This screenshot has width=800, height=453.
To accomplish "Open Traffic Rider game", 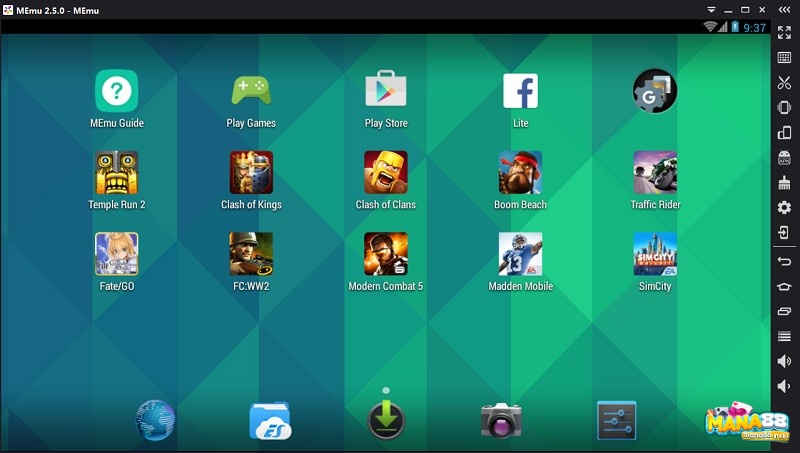I will pos(655,172).
